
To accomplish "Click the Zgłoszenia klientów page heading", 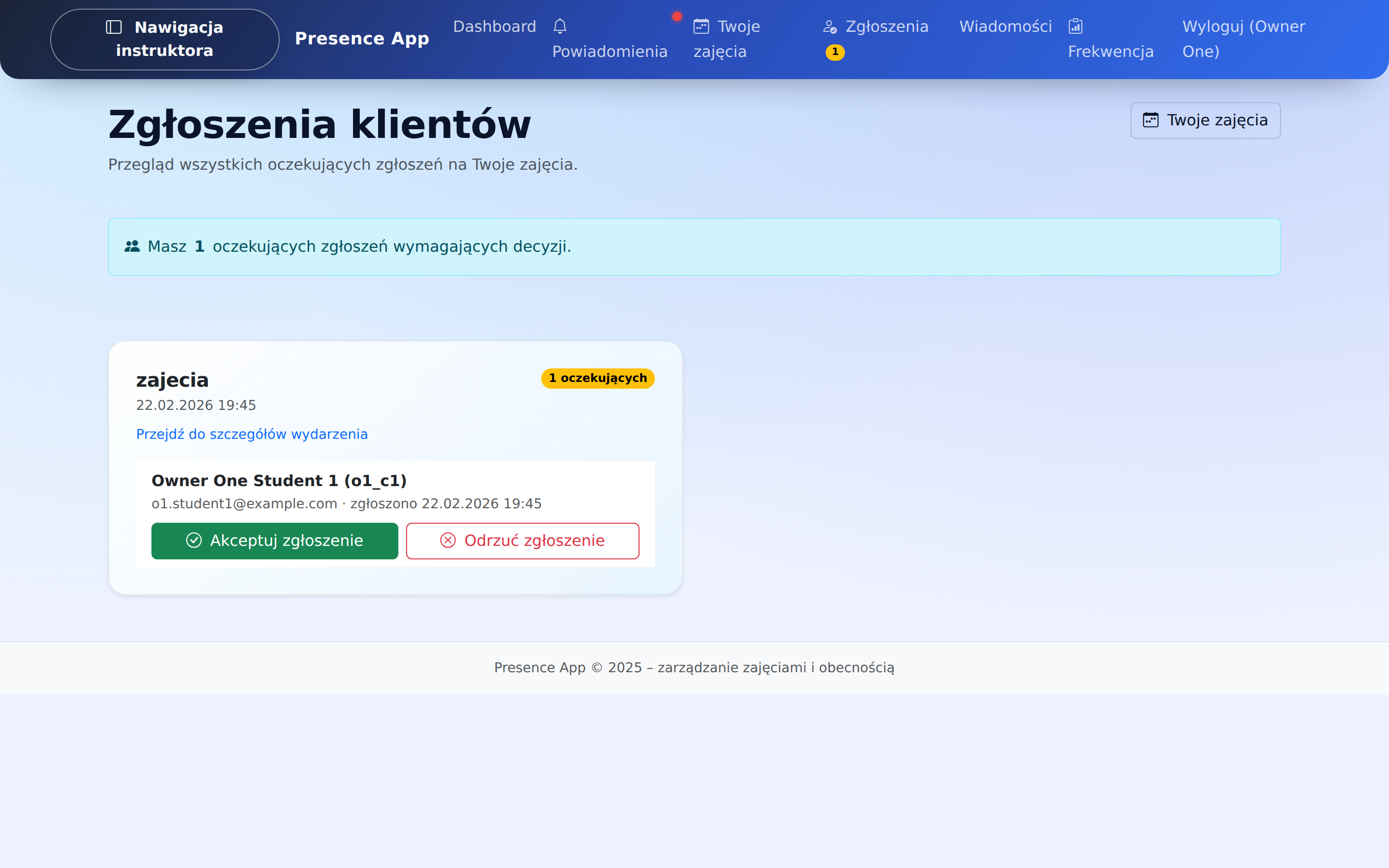I will (320, 124).
